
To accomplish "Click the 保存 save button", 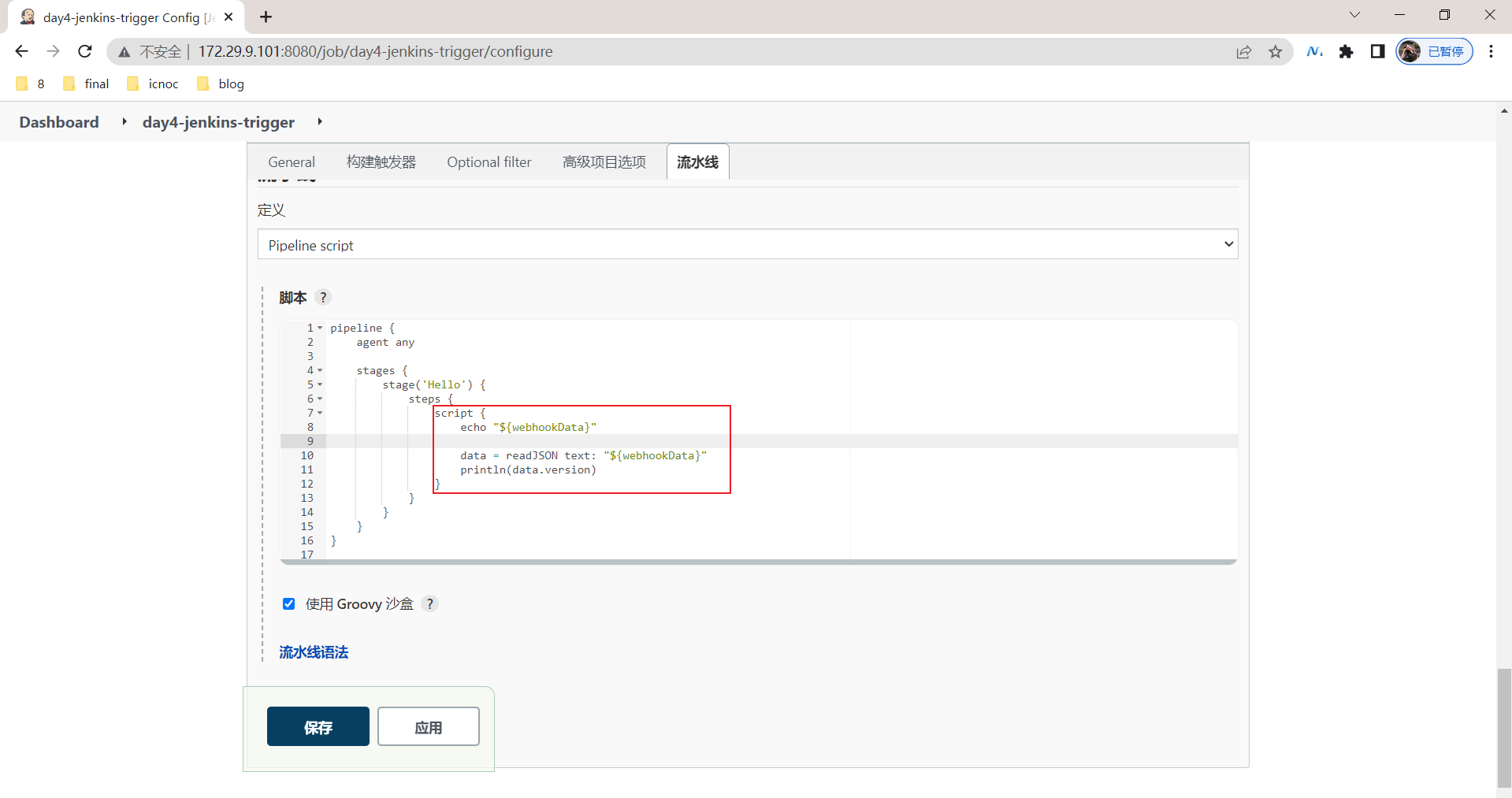I will click(x=318, y=726).
